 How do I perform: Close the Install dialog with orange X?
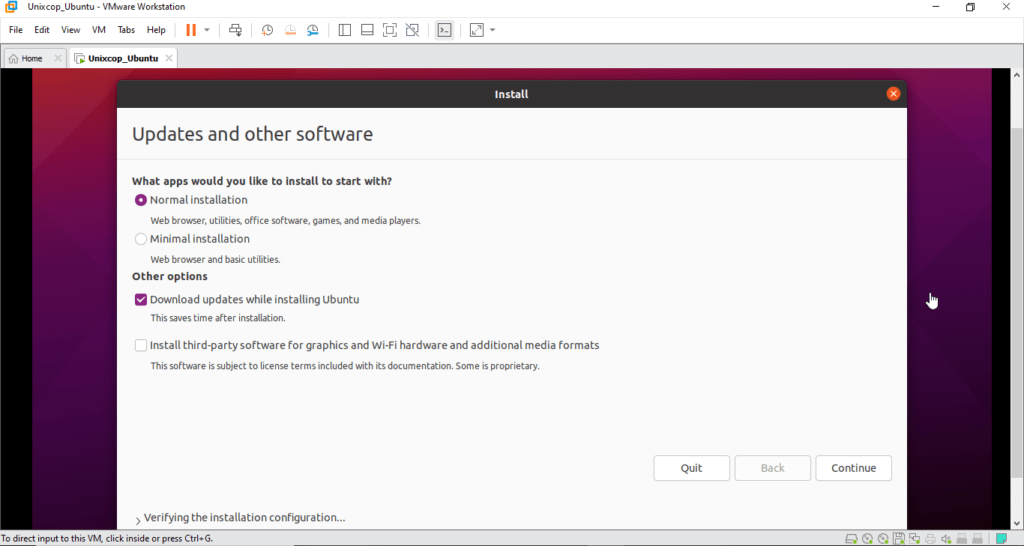coord(893,94)
